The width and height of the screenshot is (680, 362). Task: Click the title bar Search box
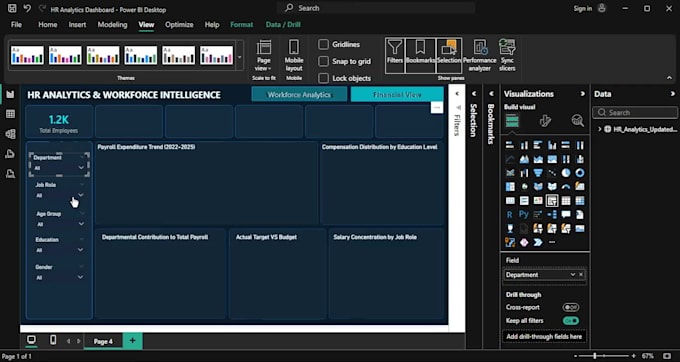tap(376, 8)
